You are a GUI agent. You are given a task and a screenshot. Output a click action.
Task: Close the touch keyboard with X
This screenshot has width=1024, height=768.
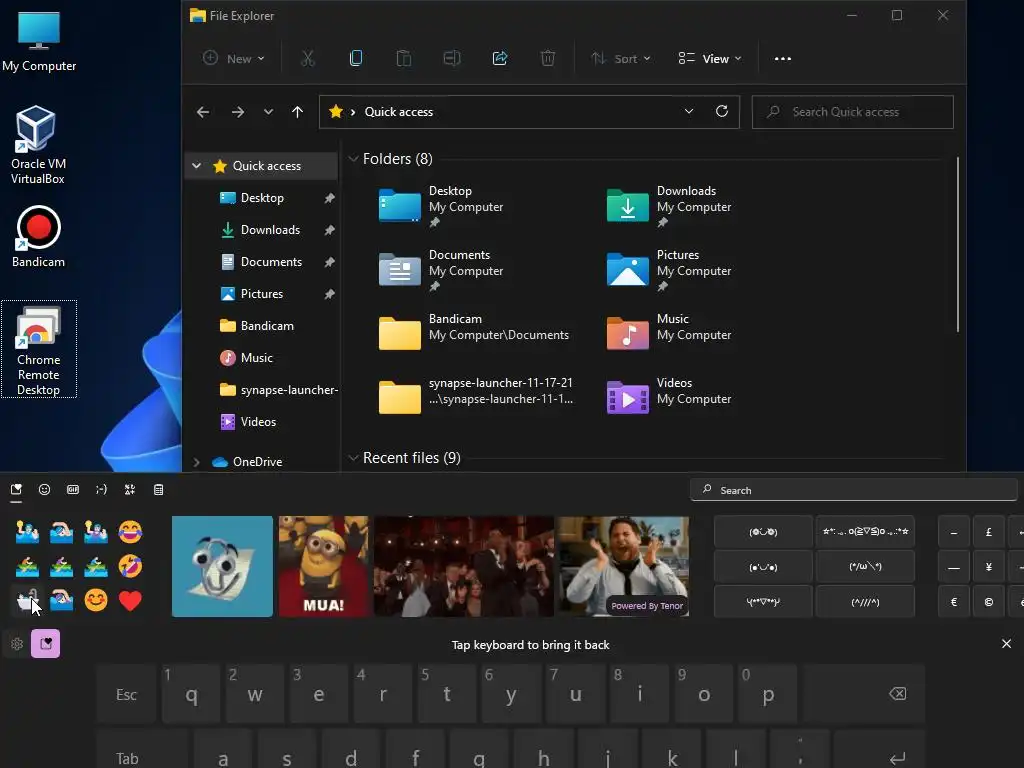pos(1006,644)
